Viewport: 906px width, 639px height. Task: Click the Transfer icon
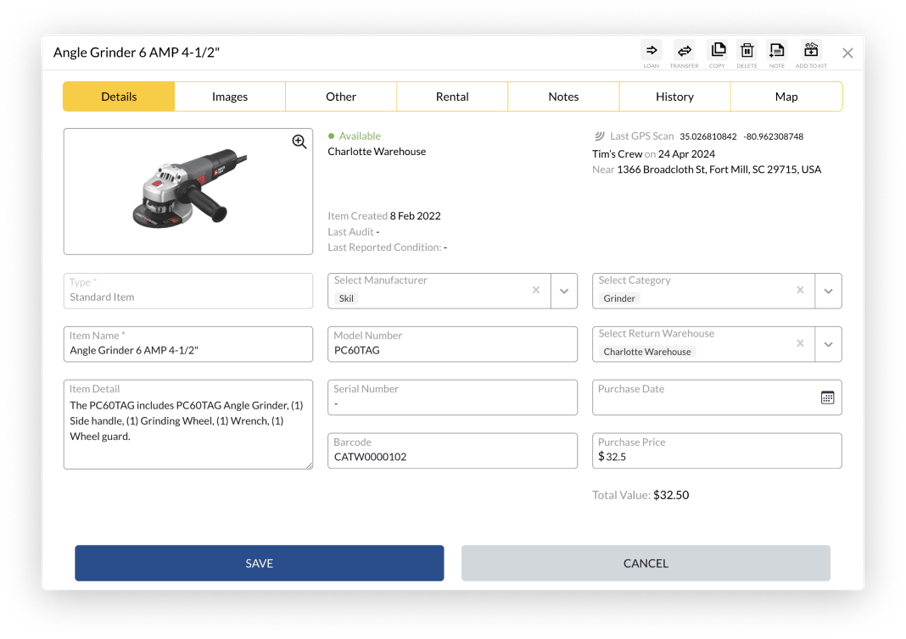point(684,51)
